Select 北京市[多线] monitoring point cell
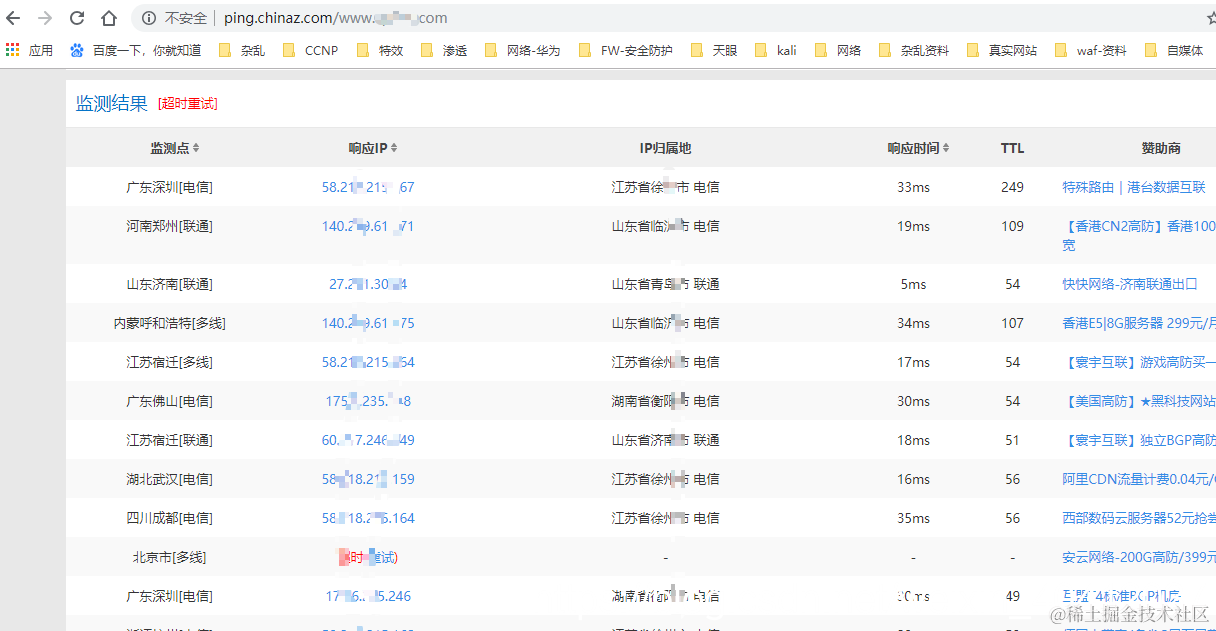The image size is (1216, 631). point(170,557)
